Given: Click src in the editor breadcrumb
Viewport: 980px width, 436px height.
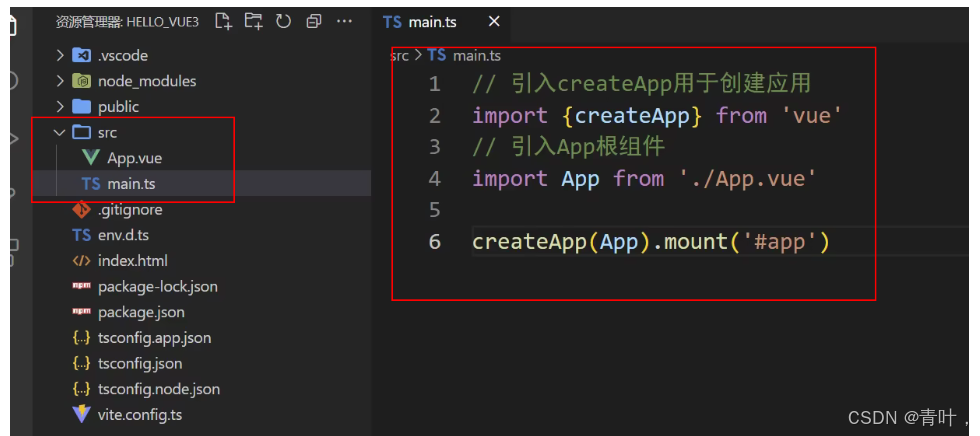Looking at the screenshot, I should [399, 56].
